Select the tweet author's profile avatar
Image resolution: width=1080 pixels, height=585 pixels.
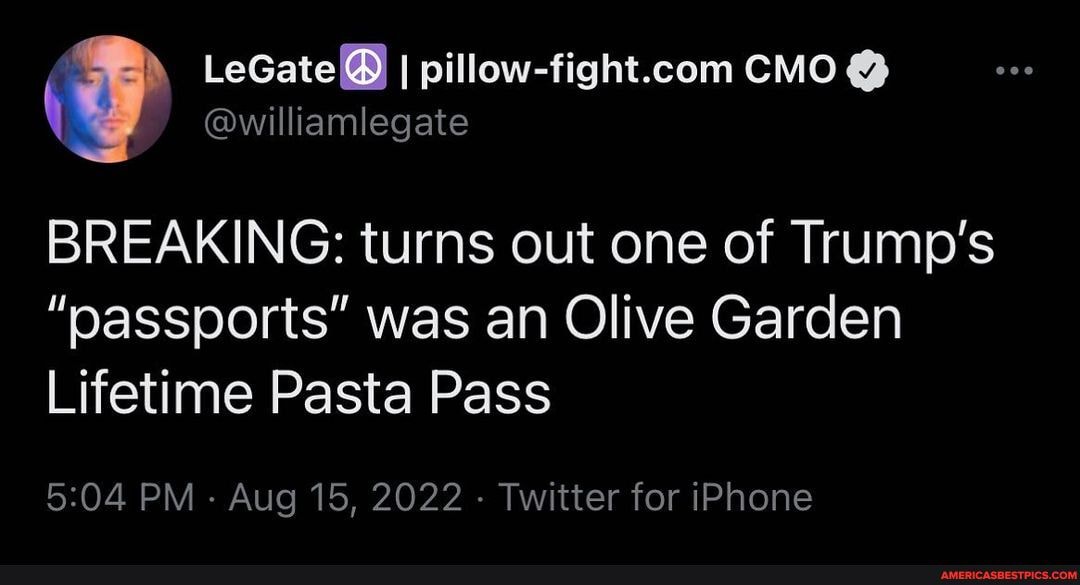click(x=107, y=97)
